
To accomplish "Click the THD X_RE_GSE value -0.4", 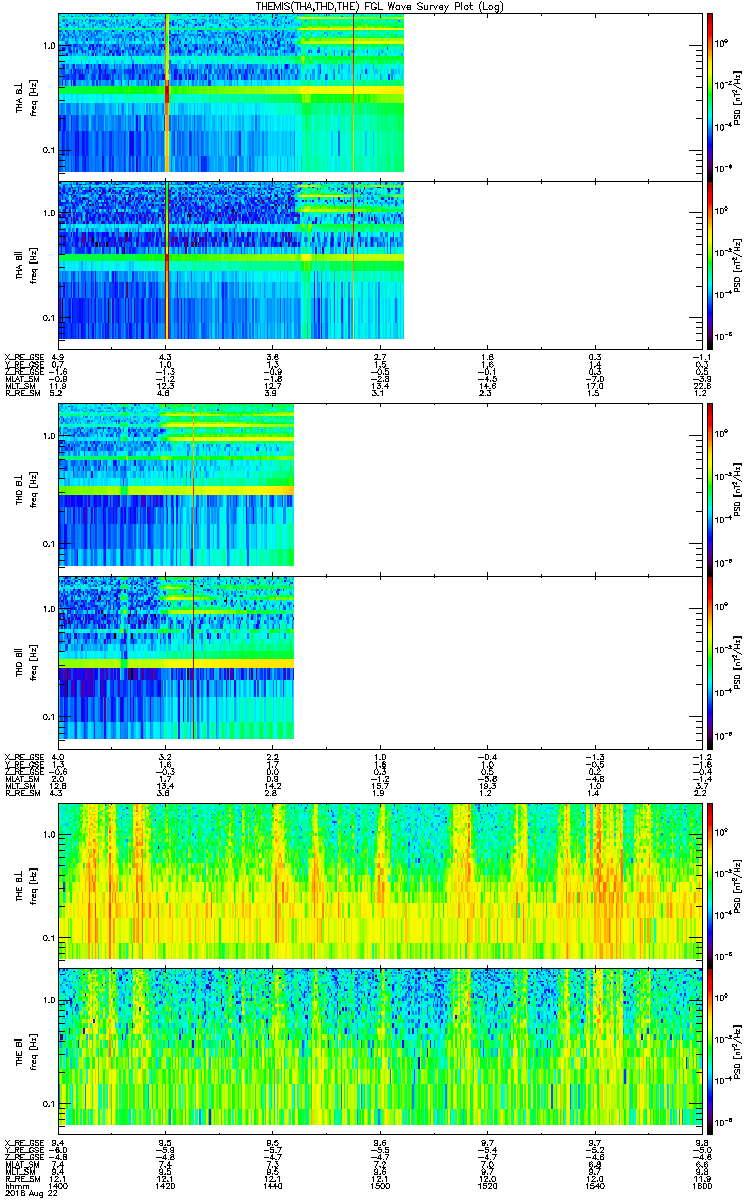I will coord(487,756).
